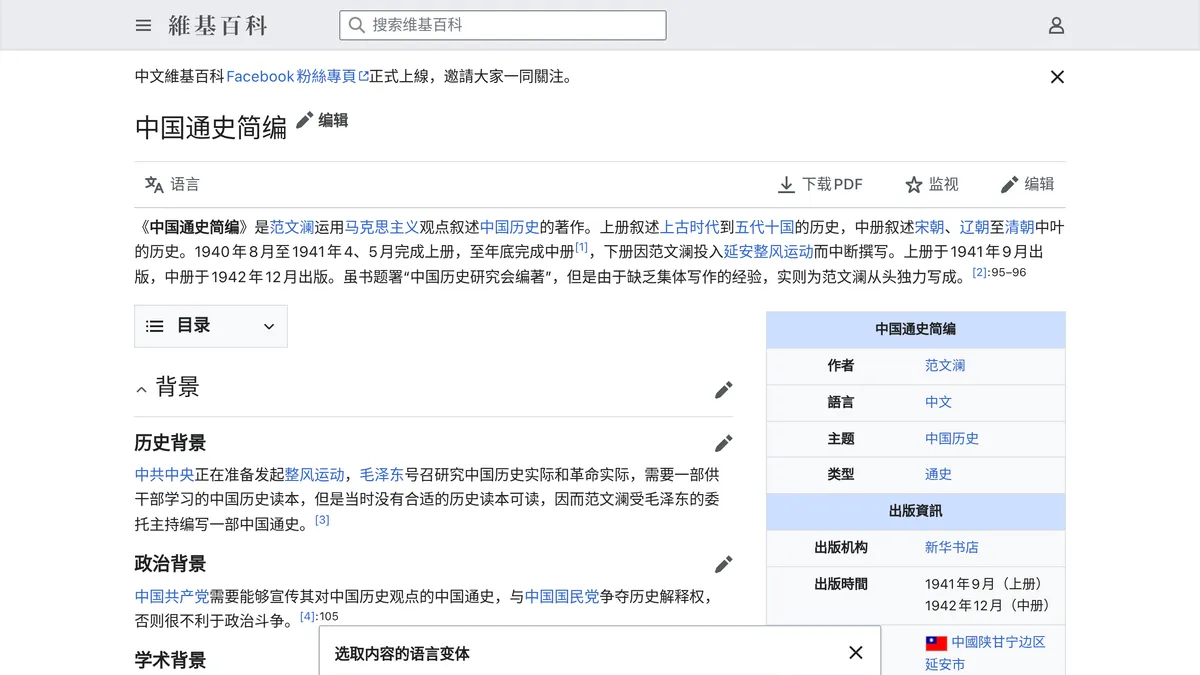
Task: Open the 中國陕甘宁边区 link
Action: point(998,642)
